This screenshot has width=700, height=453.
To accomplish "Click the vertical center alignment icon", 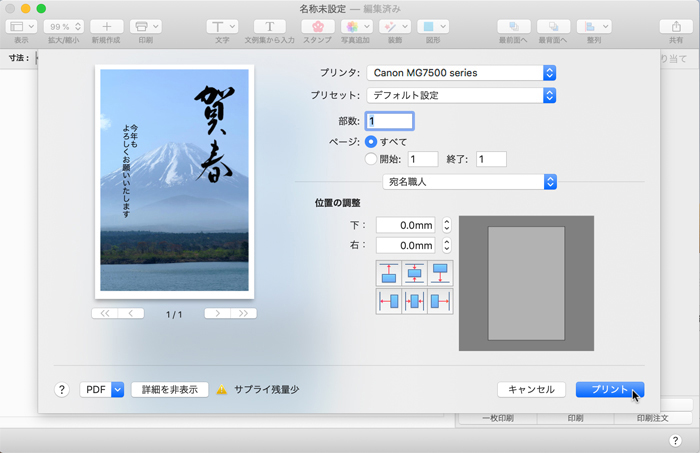I will point(414,273).
